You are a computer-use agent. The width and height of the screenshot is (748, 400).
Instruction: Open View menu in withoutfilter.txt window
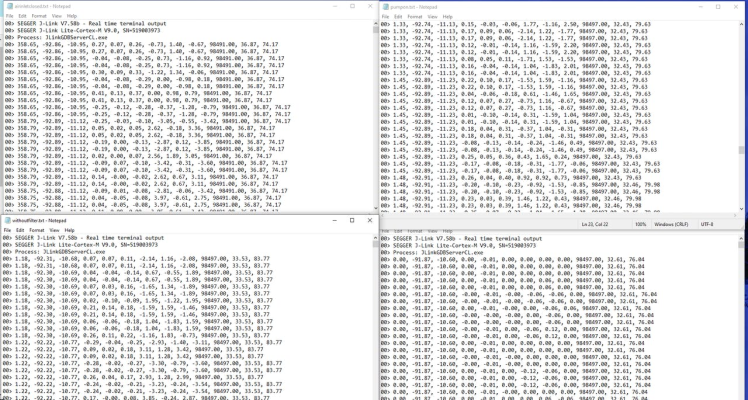(54, 230)
